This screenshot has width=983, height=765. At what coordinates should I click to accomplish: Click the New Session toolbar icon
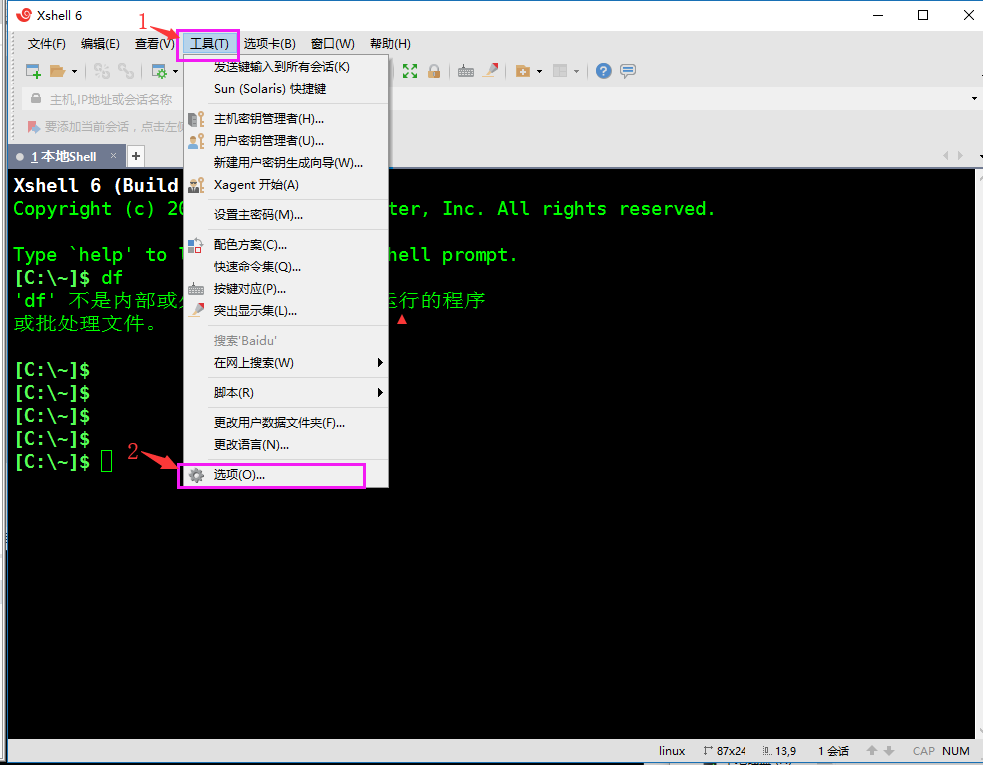click(x=33, y=71)
